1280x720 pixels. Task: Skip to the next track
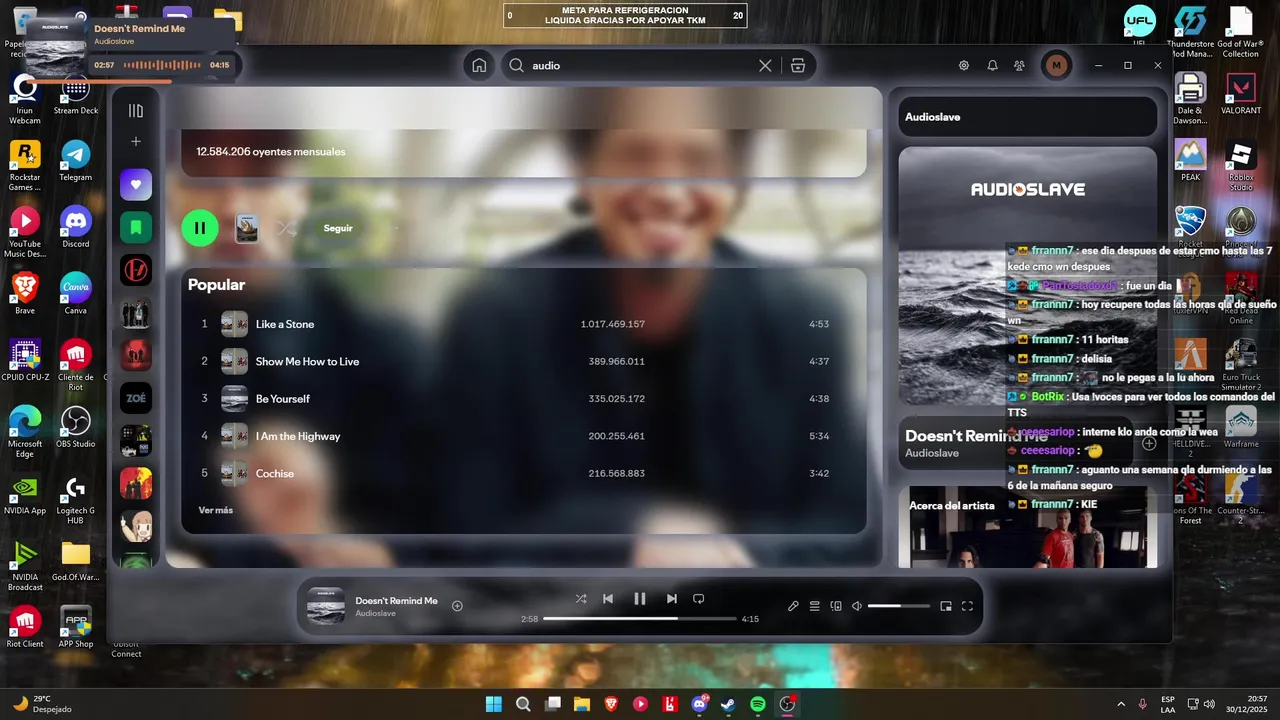pos(672,599)
